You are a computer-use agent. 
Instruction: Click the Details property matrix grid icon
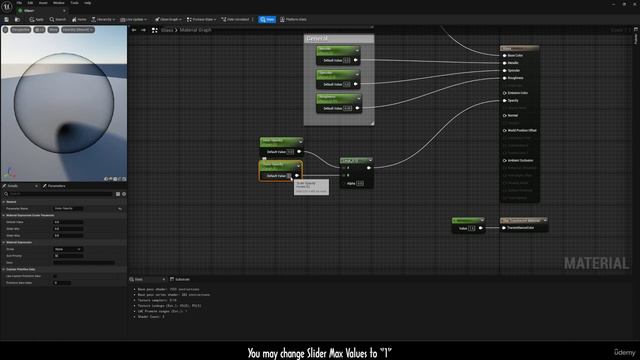pos(118,194)
